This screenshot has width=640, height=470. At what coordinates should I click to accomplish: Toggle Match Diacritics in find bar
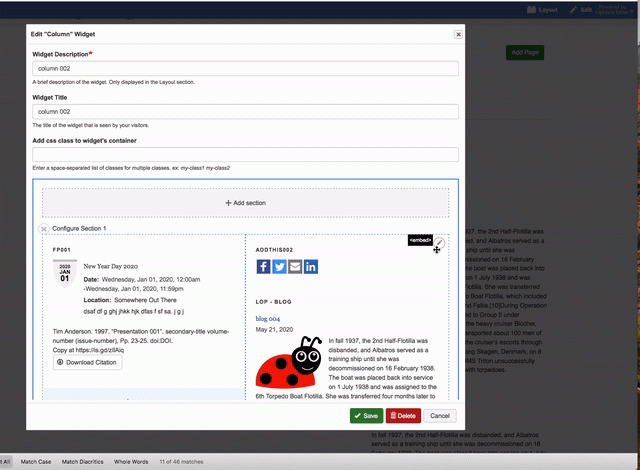click(82, 462)
